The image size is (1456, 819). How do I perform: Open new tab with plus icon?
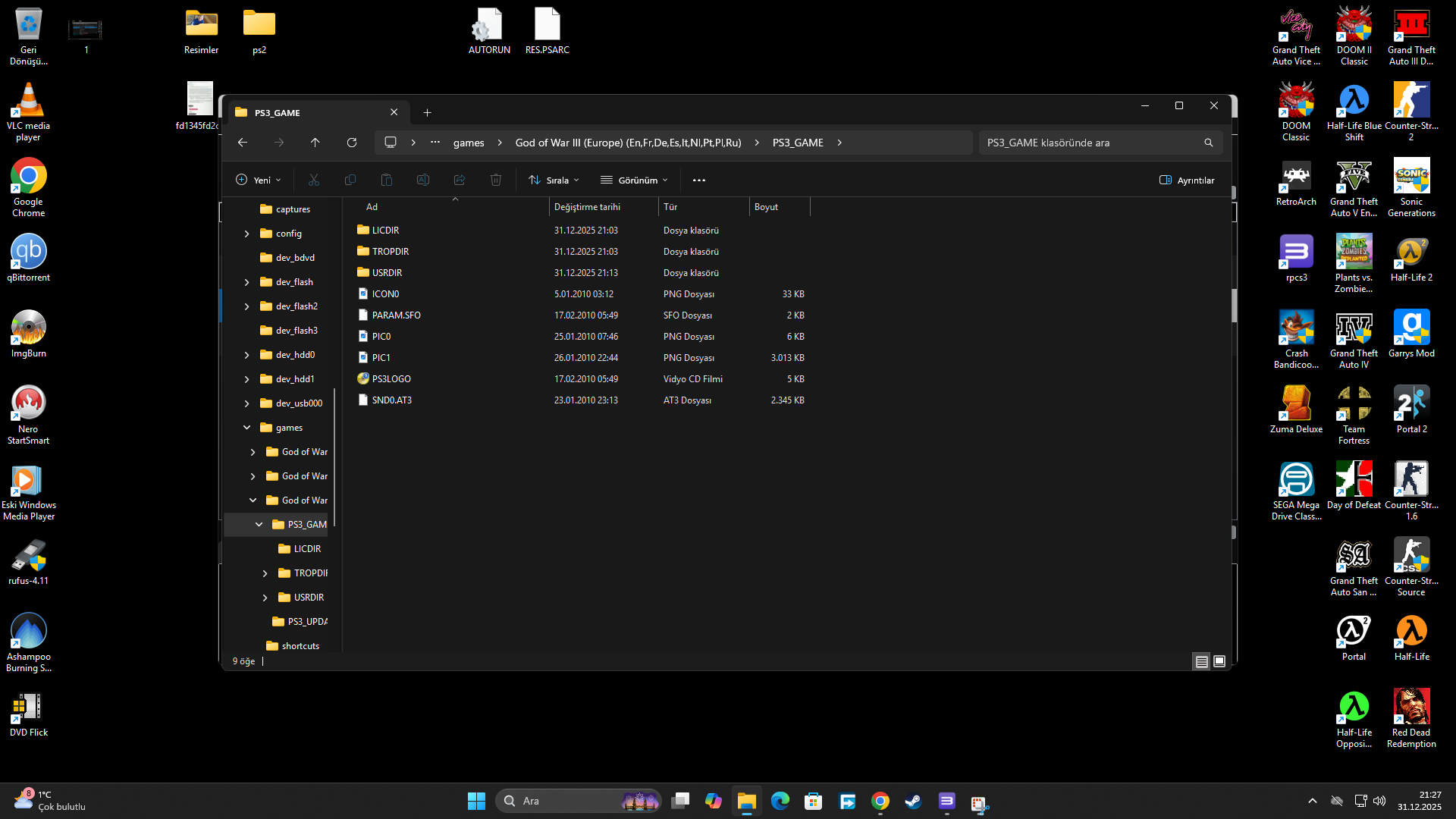pyautogui.click(x=427, y=112)
